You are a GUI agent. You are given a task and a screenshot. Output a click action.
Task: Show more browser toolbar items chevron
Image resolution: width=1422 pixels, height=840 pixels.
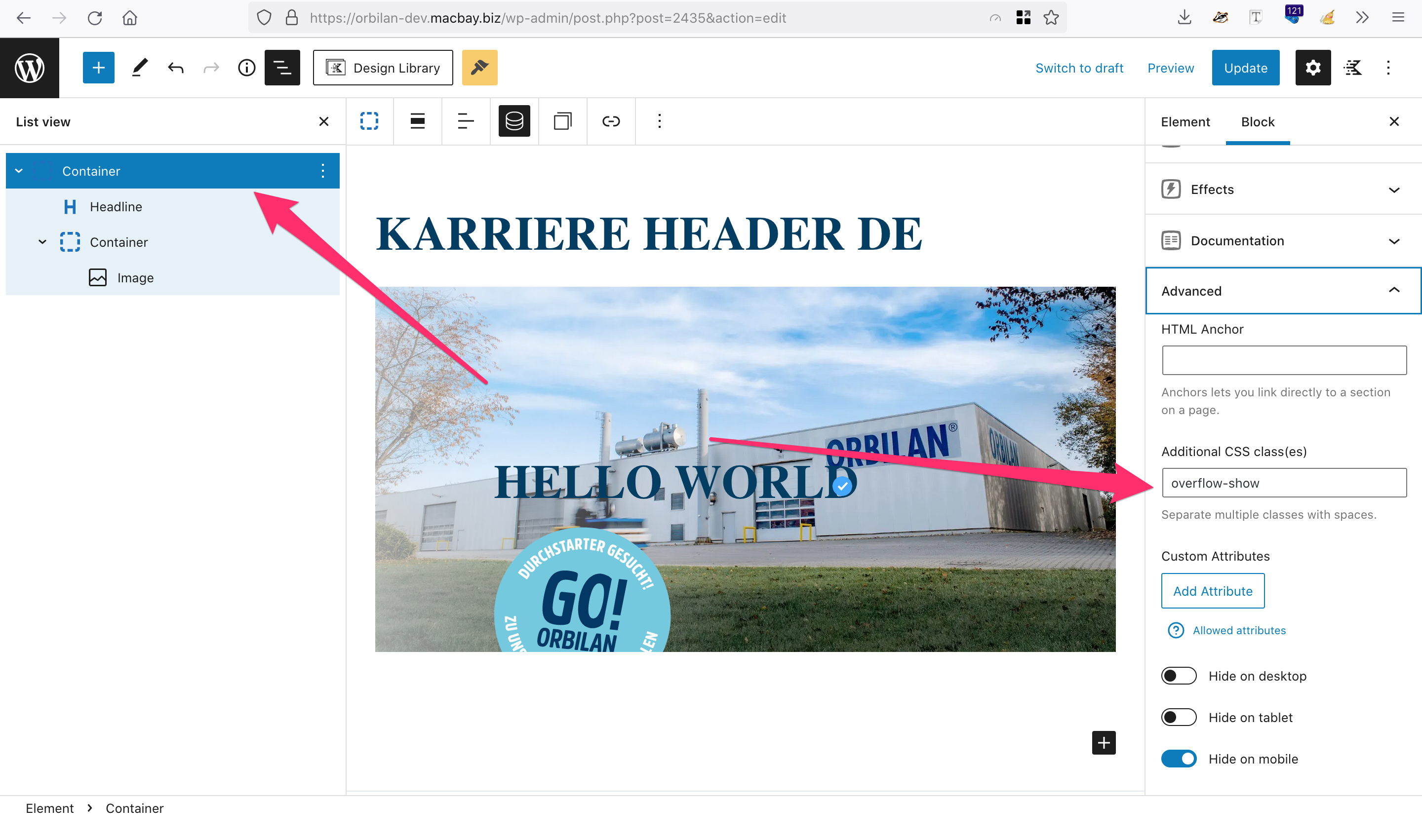click(x=1363, y=18)
